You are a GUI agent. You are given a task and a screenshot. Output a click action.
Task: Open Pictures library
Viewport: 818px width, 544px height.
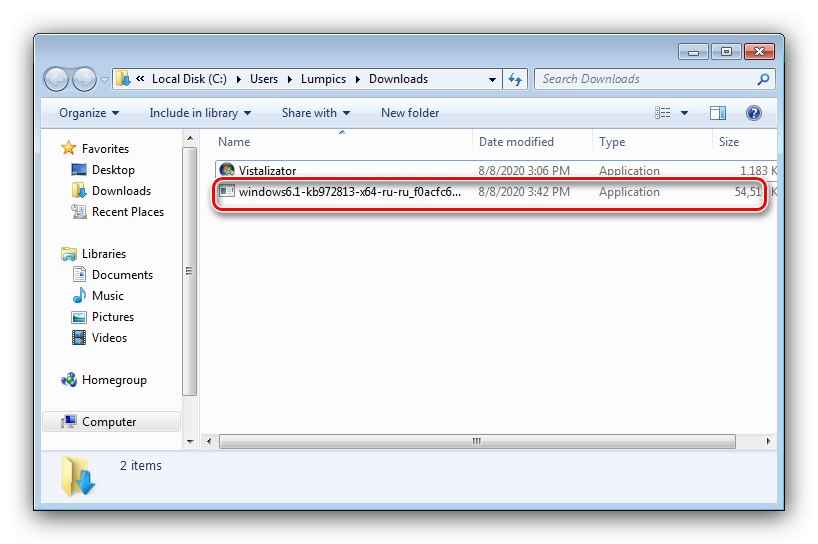[x=113, y=317]
